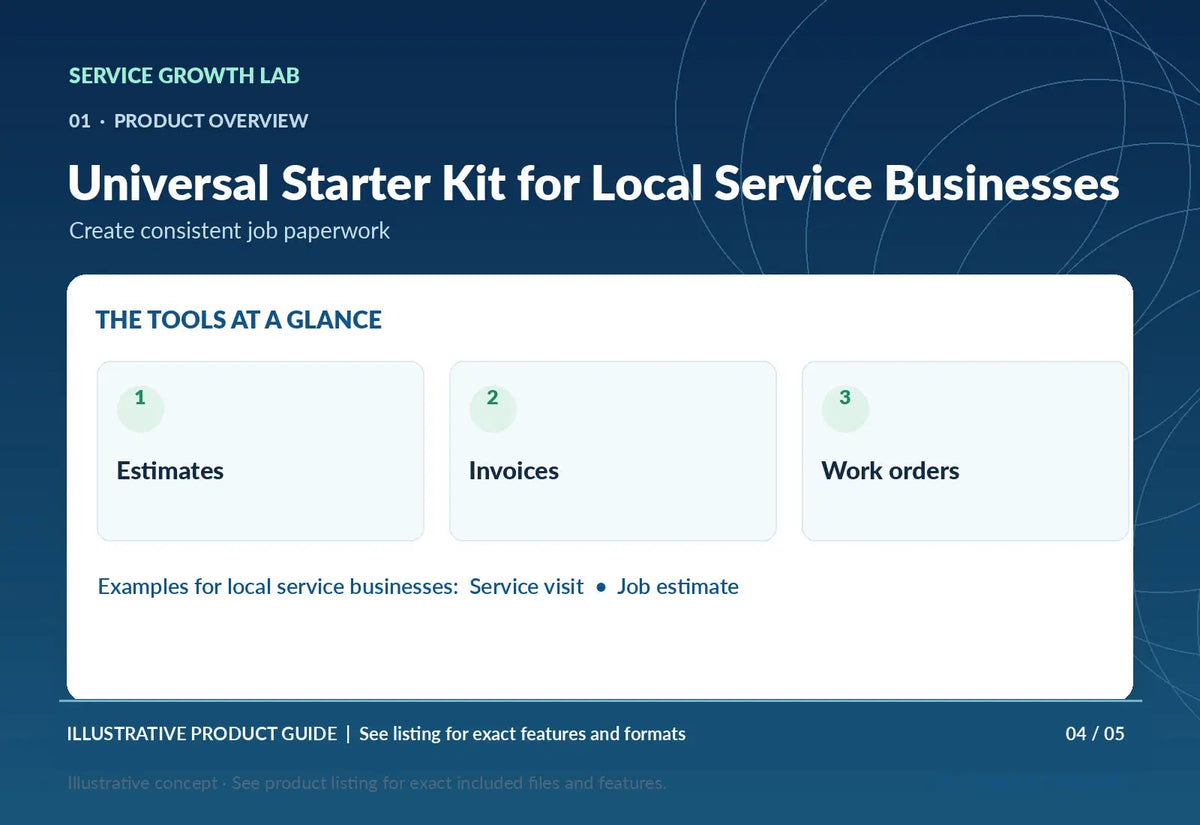Click the Work orders card

[x=966, y=451]
